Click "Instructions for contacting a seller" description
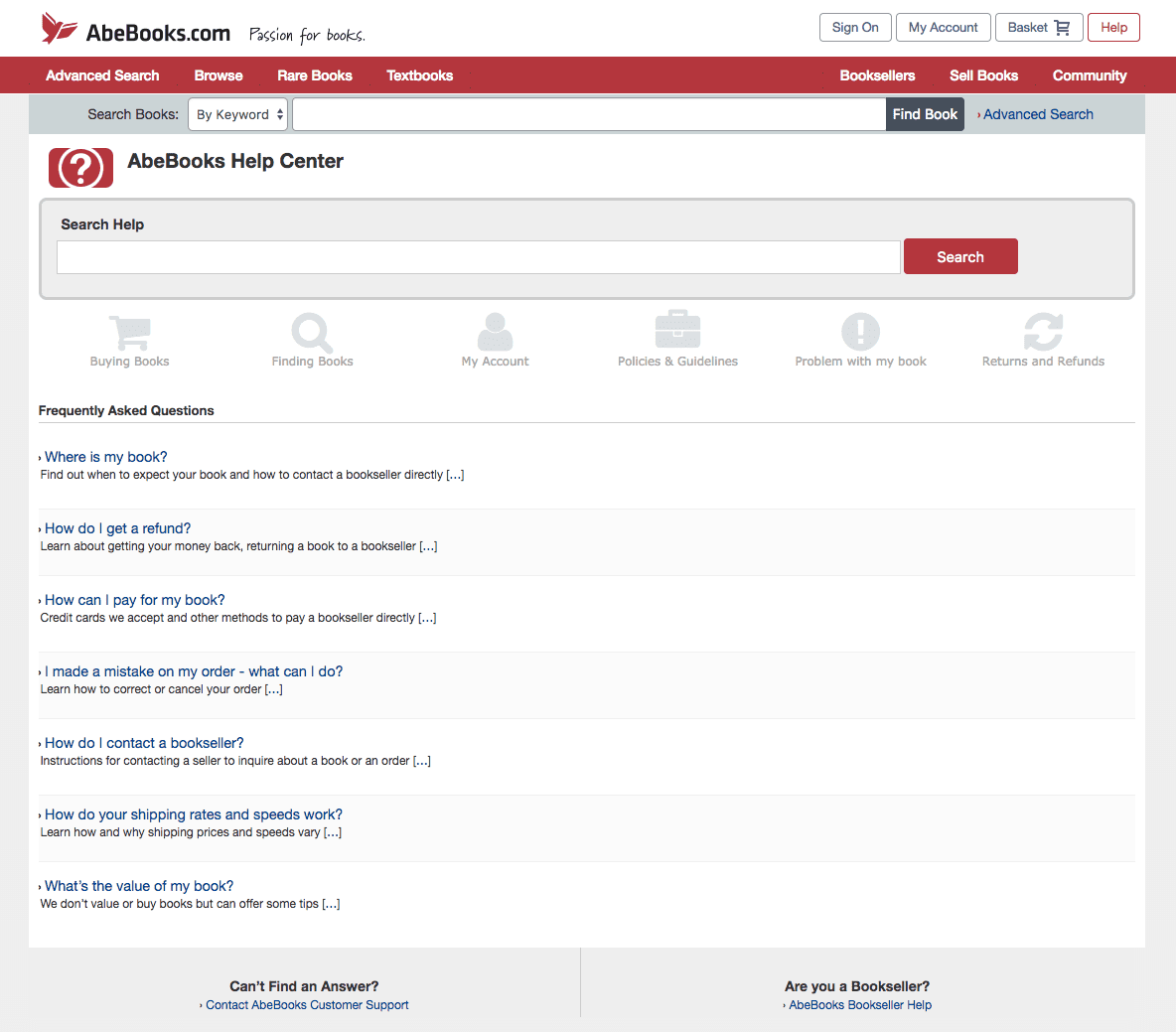1176x1032 pixels. point(235,761)
